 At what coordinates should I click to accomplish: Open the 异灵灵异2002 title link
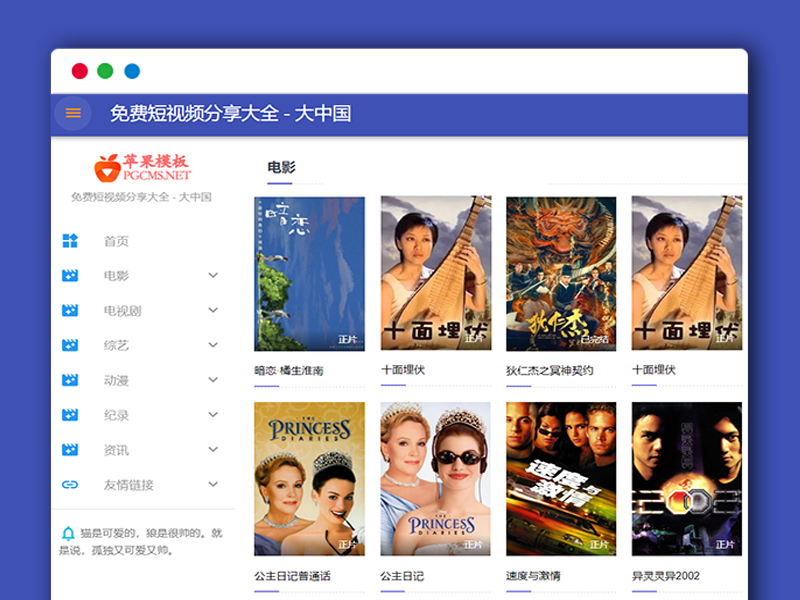(x=666, y=576)
